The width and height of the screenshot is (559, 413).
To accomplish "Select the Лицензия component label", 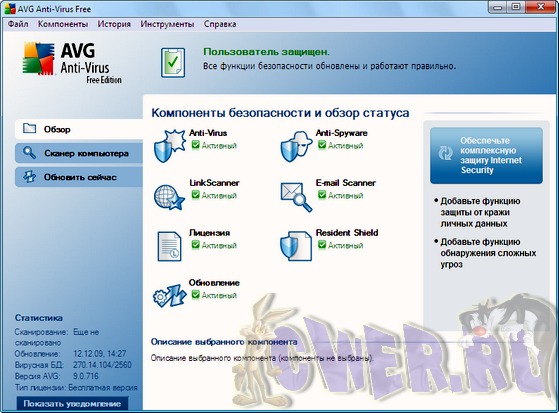I will pyautogui.click(x=210, y=233).
